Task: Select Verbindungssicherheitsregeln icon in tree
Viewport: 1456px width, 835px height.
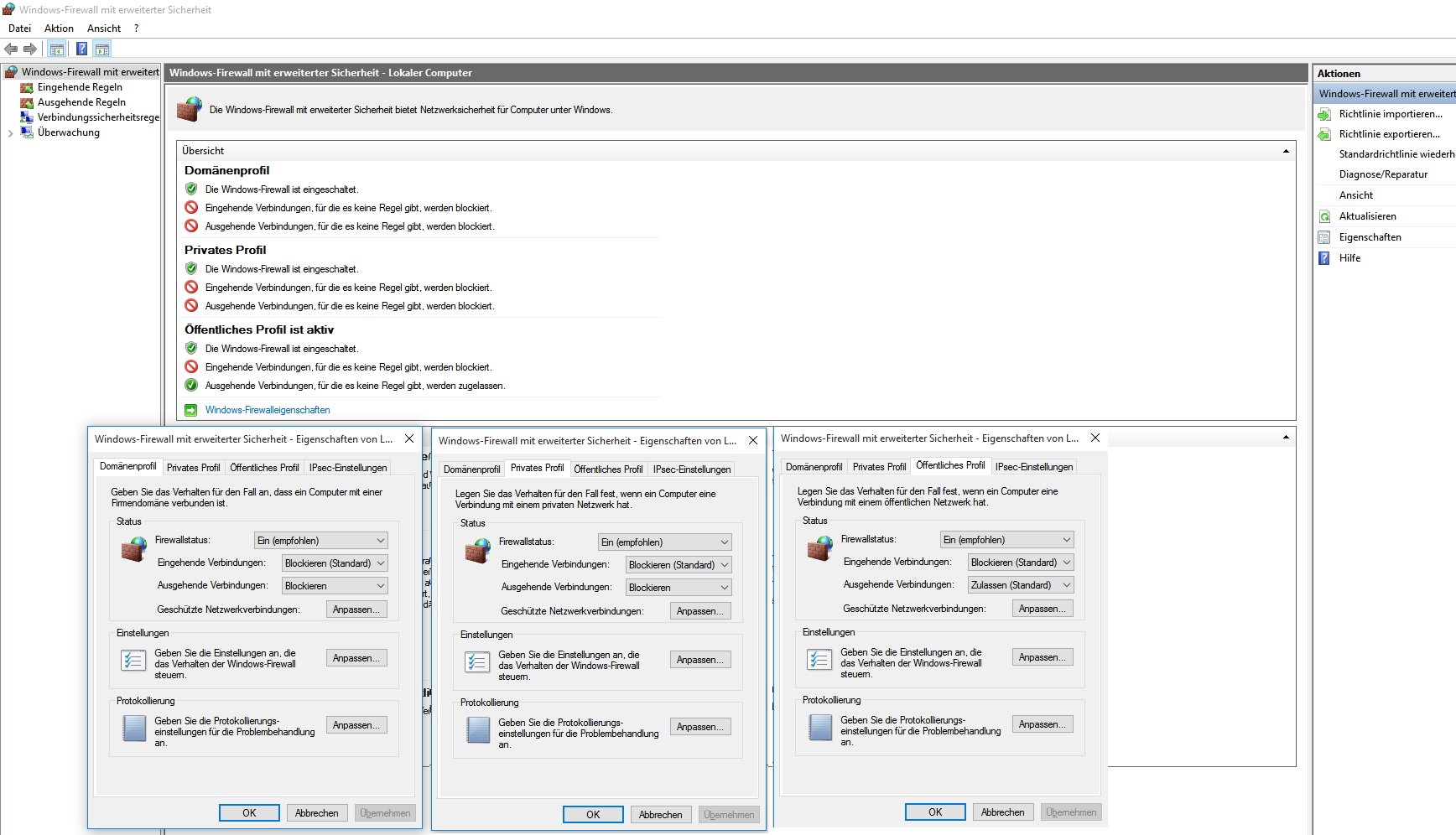Action: click(x=27, y=117)
